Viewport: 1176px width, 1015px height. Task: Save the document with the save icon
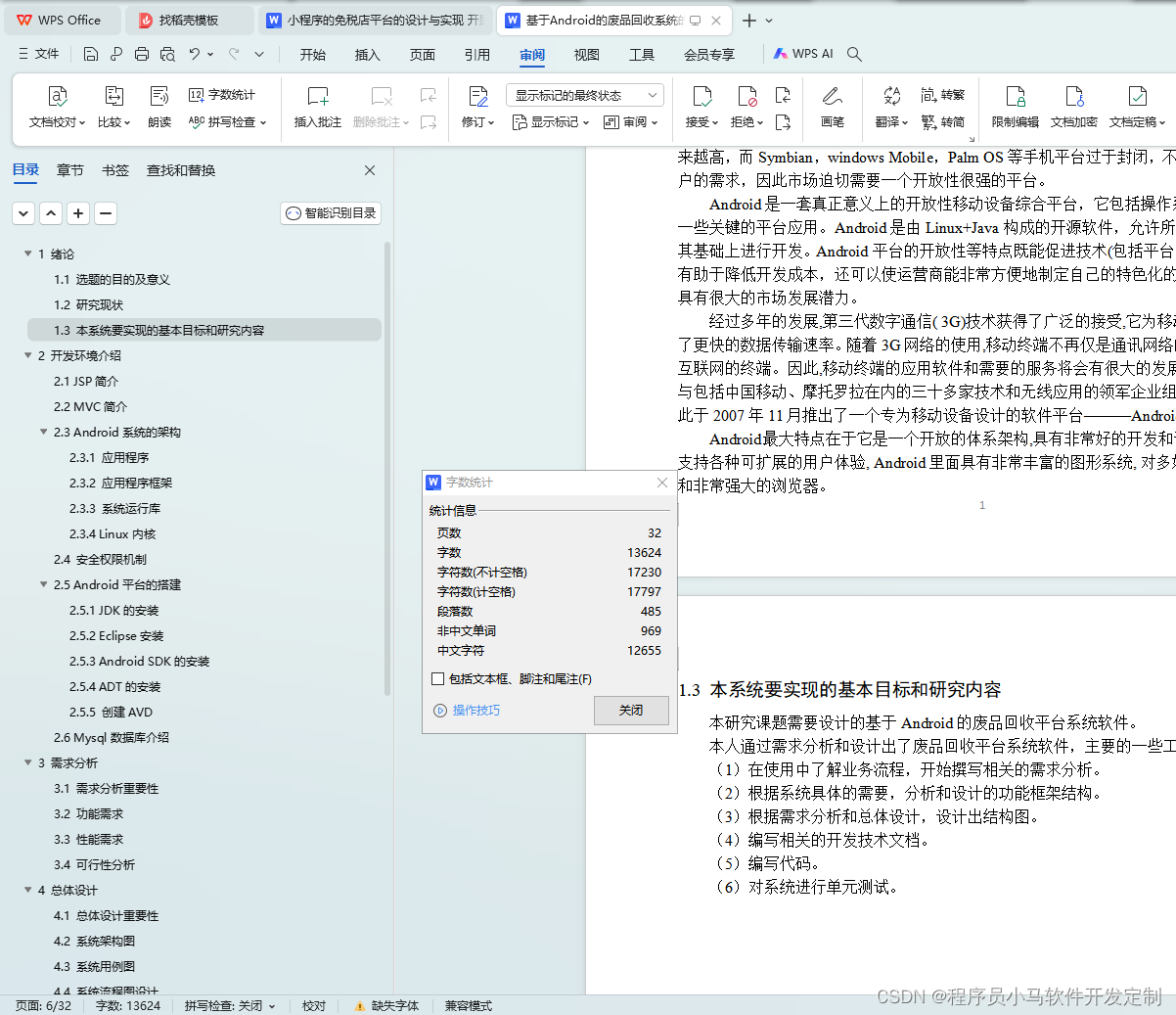[x=91, y=54]
